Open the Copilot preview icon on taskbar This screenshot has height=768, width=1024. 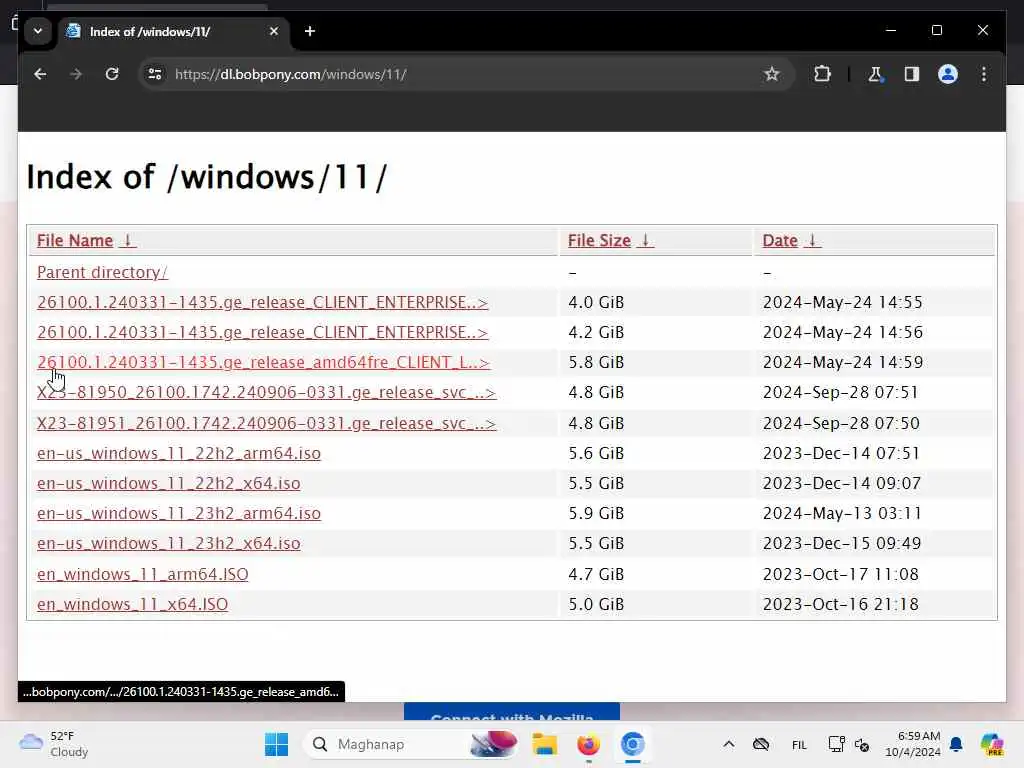tap(992, 744)
